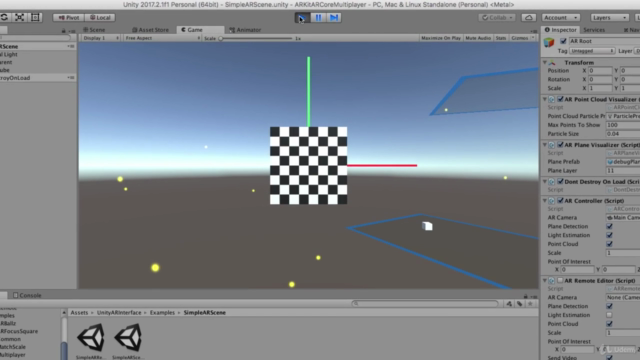
Task: Disable the AR Point Cloud Visualizer script
Action: [x=560, y=99]
